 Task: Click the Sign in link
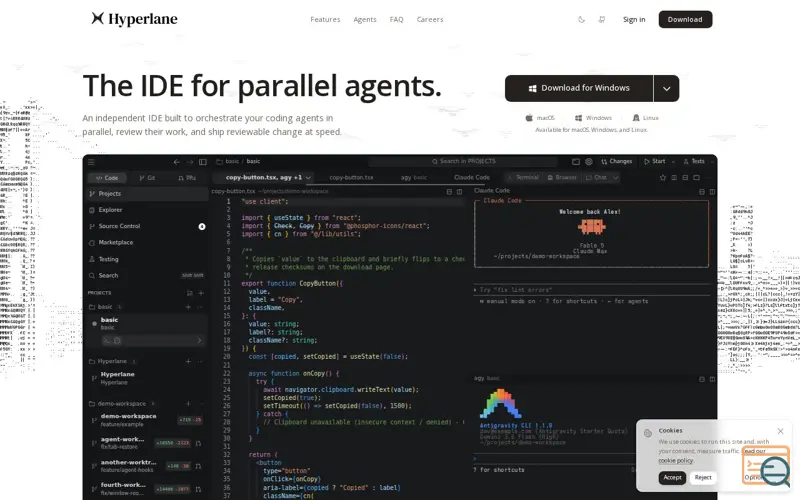634,19
